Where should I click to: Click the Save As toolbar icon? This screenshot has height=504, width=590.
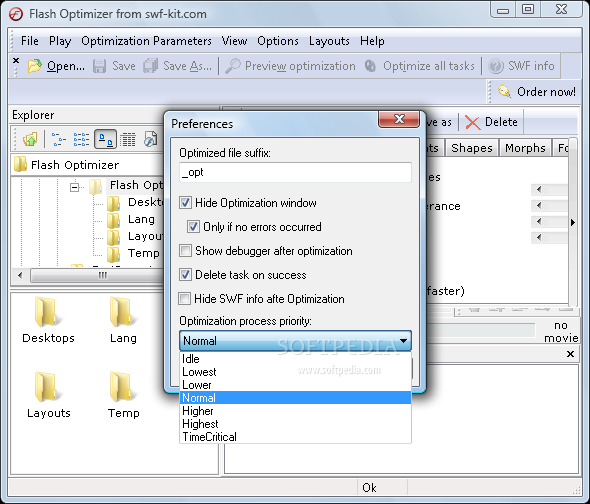(x=151, y=66)
